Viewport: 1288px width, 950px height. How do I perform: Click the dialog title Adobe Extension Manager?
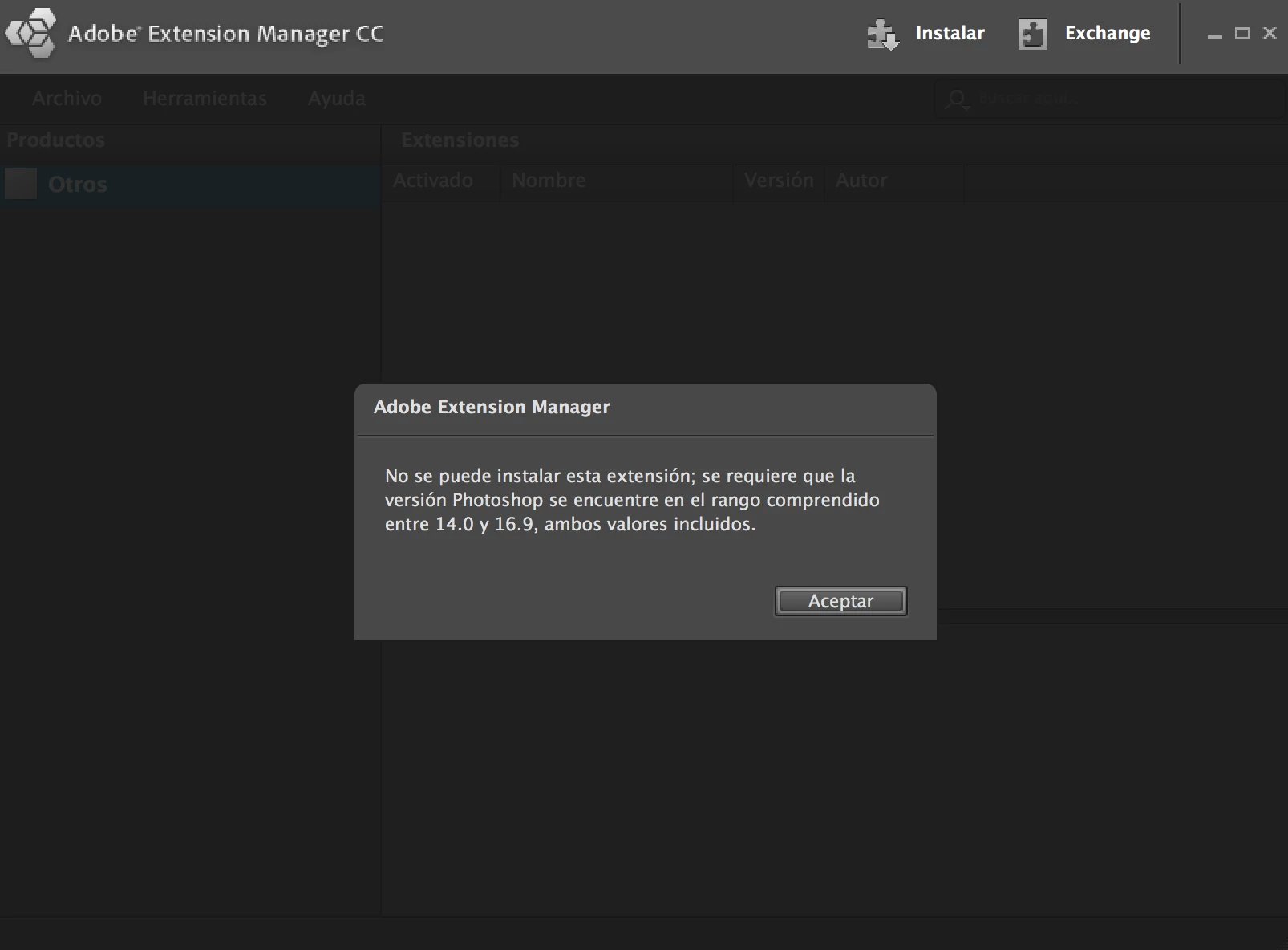[492, 407]
